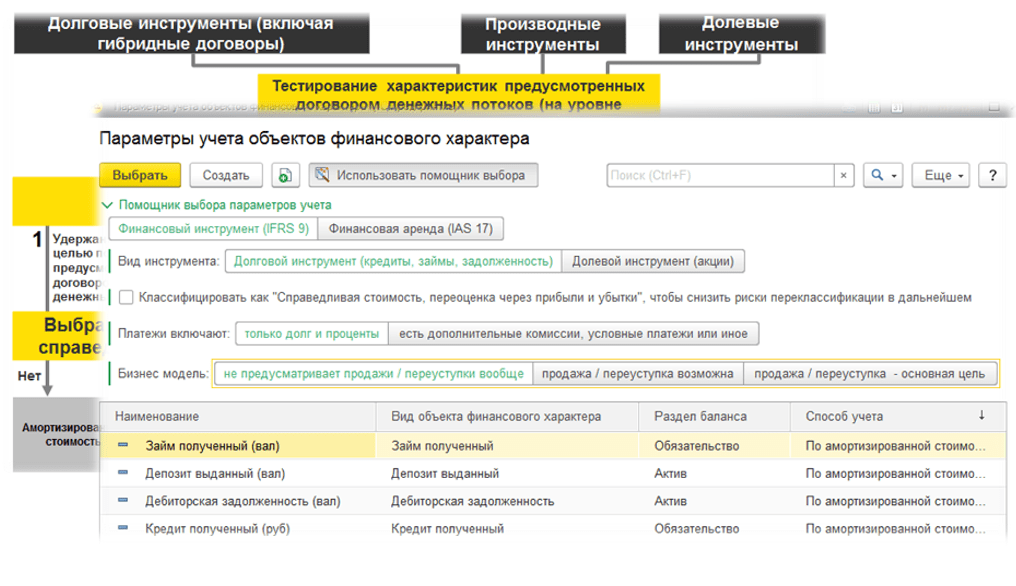Viewport: 1016px width, 586px height.
Task: Open the Еще menu dropdown
Action: pos(944,175)
